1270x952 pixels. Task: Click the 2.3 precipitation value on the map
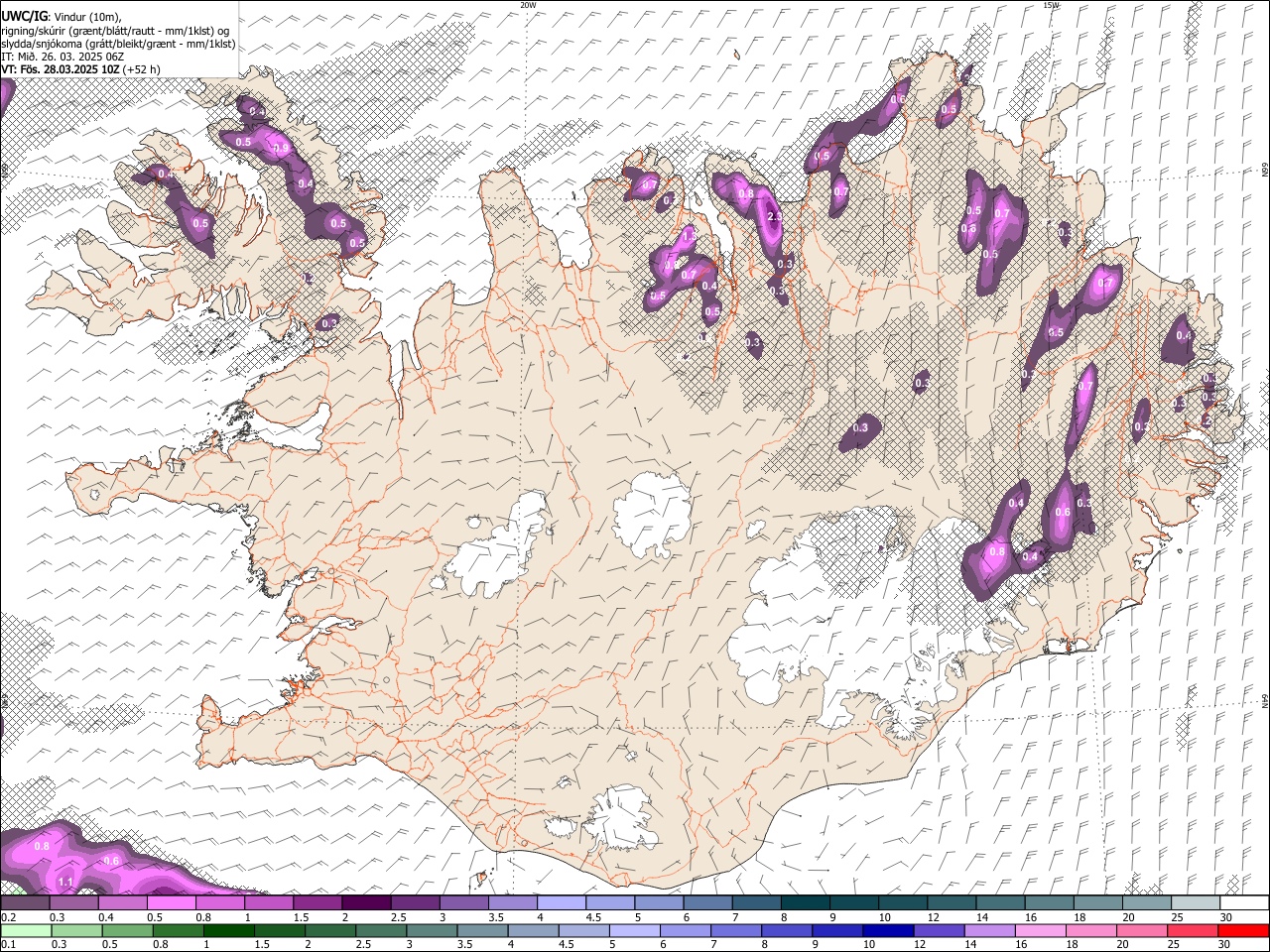[x=775, y=215]
